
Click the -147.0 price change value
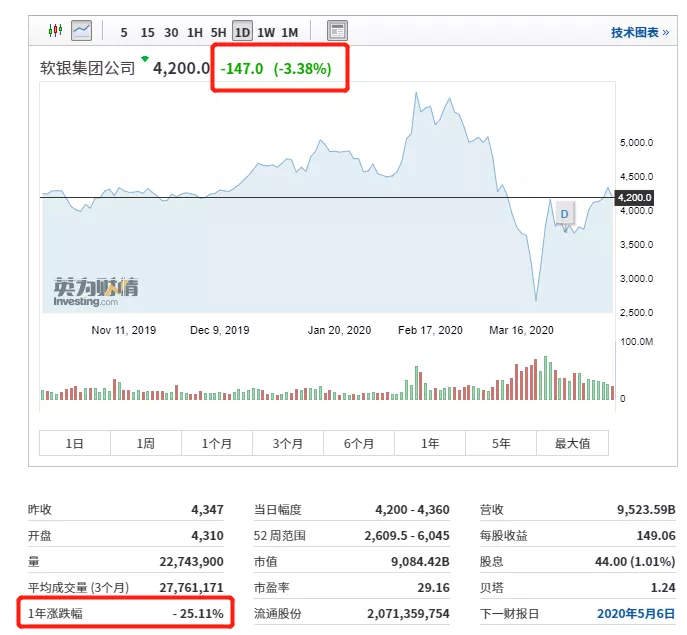click(242, 69)
